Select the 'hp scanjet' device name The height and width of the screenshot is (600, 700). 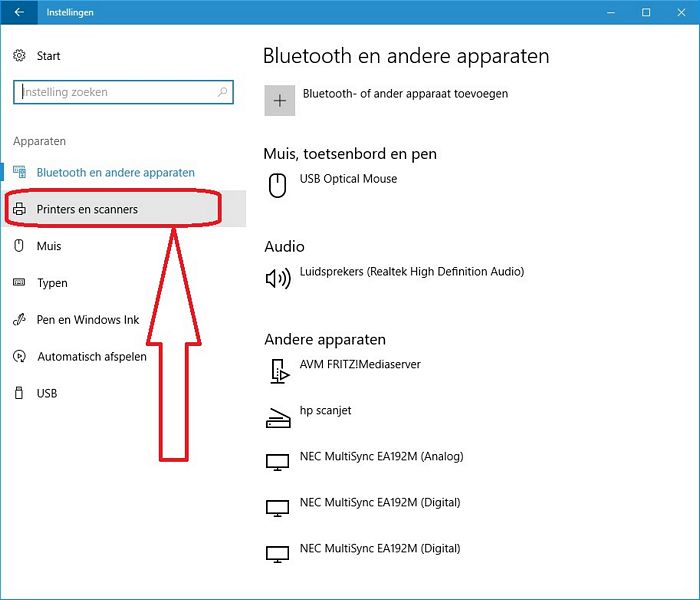coord(325,411)
